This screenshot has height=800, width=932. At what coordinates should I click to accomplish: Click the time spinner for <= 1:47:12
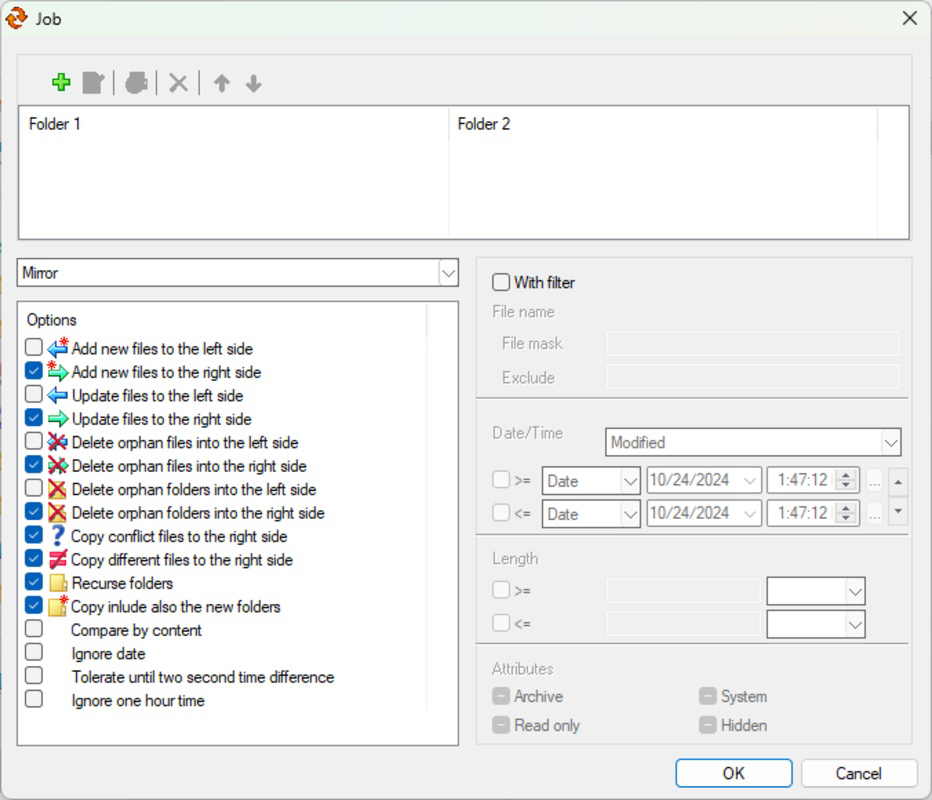click(x=845, y=514)
